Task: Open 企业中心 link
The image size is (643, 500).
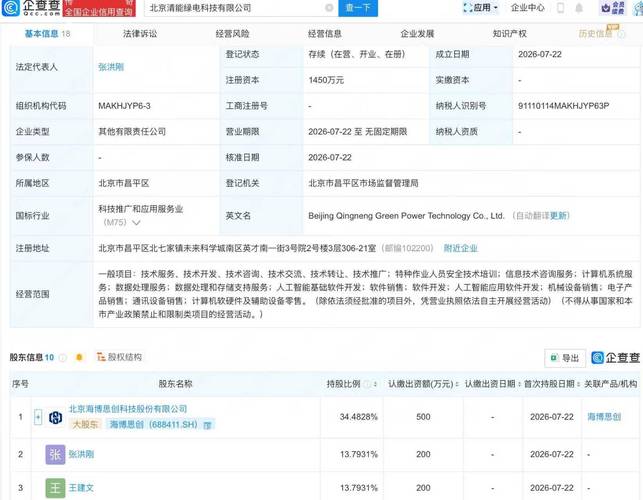Action: 527,8
